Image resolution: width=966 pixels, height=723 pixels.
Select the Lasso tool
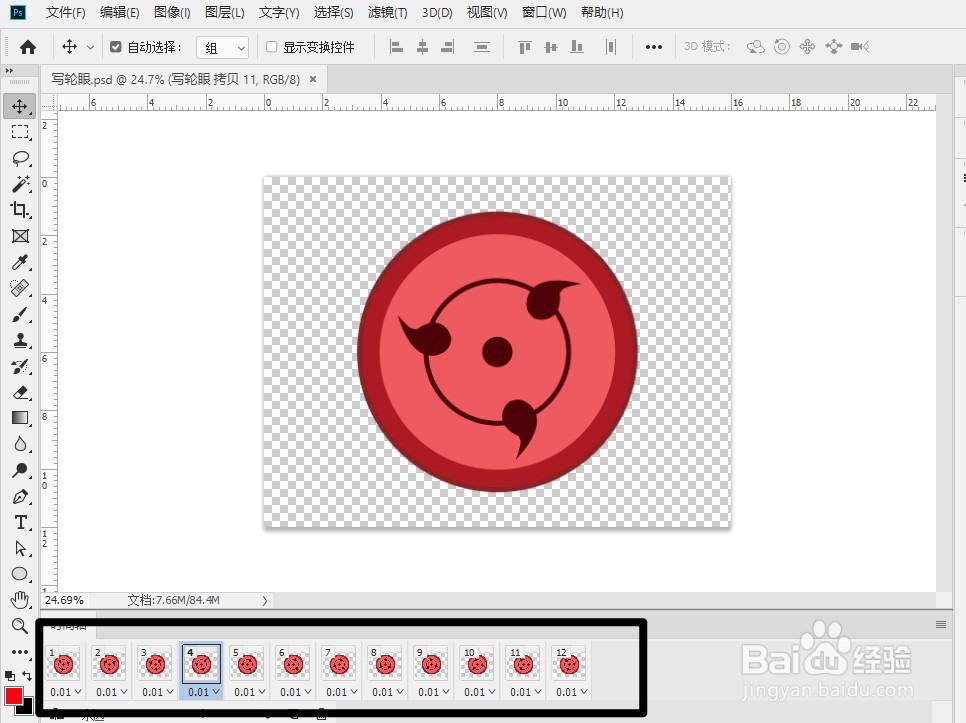(x=20, y=158)
